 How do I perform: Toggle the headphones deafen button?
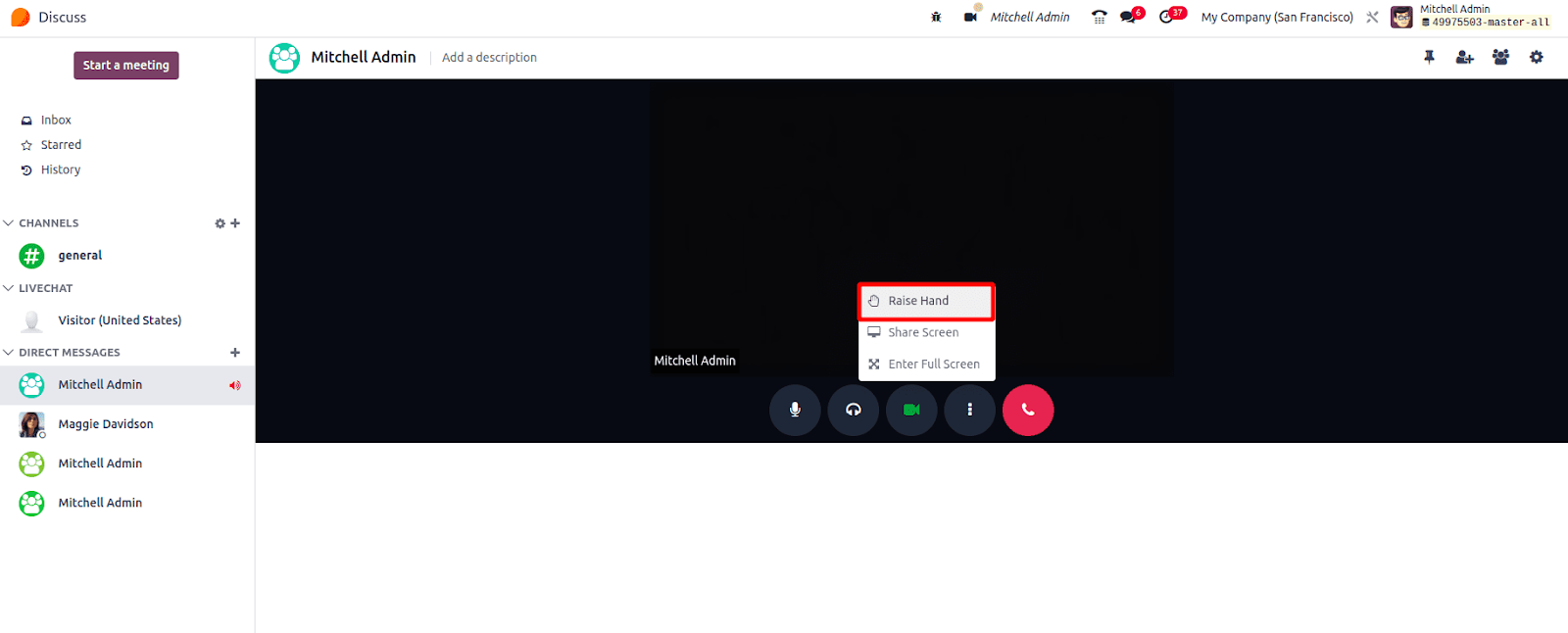(x=854, y=410)
